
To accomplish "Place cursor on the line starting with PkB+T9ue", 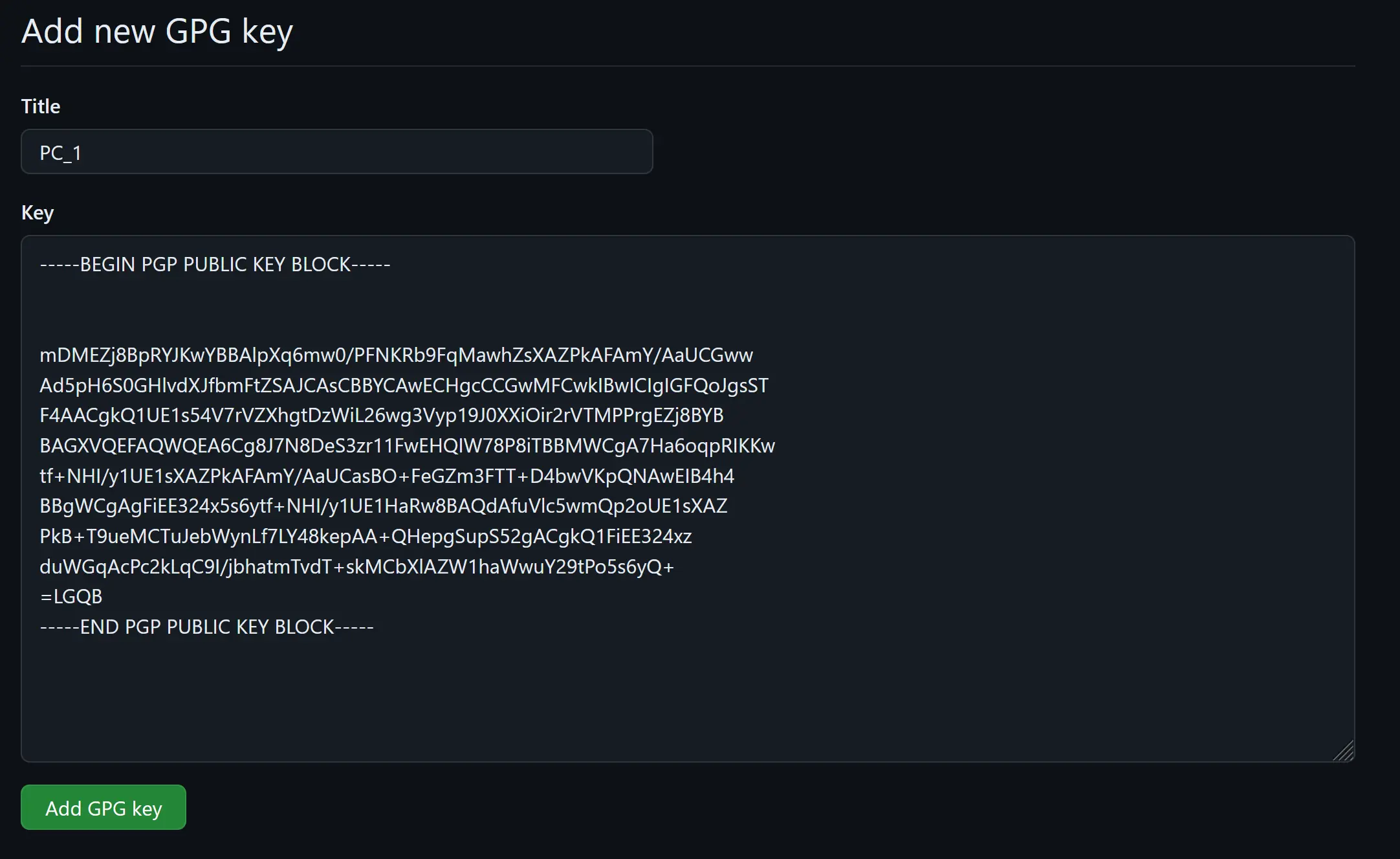I will pyautogui.click(x=366, y=537).
